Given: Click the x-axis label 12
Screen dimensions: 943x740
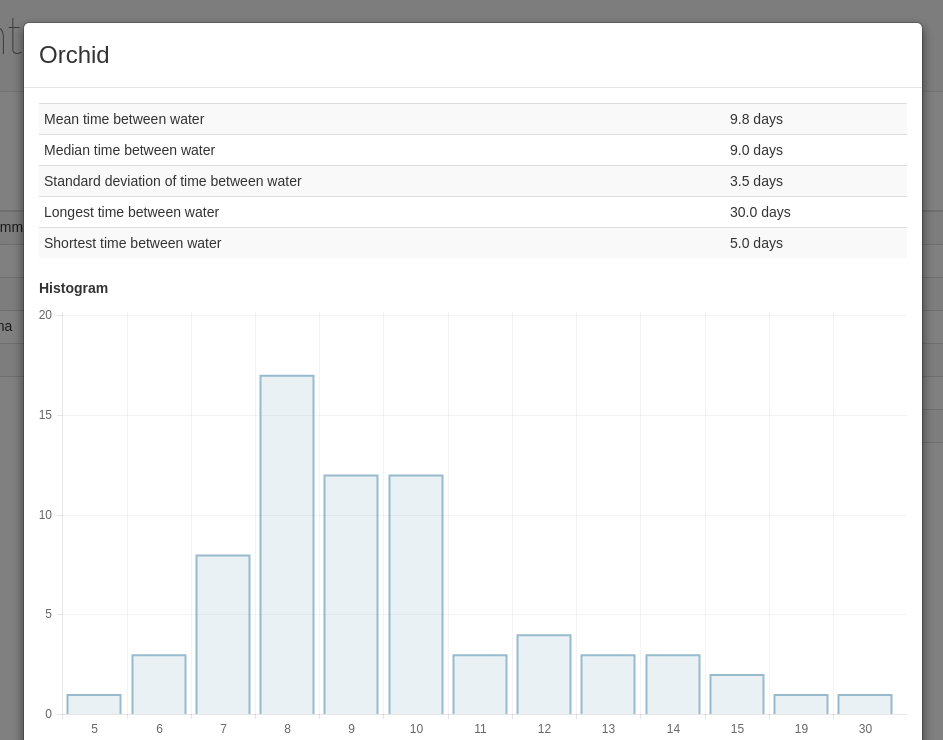Looking at the screenshot, I should pos(544,729).
